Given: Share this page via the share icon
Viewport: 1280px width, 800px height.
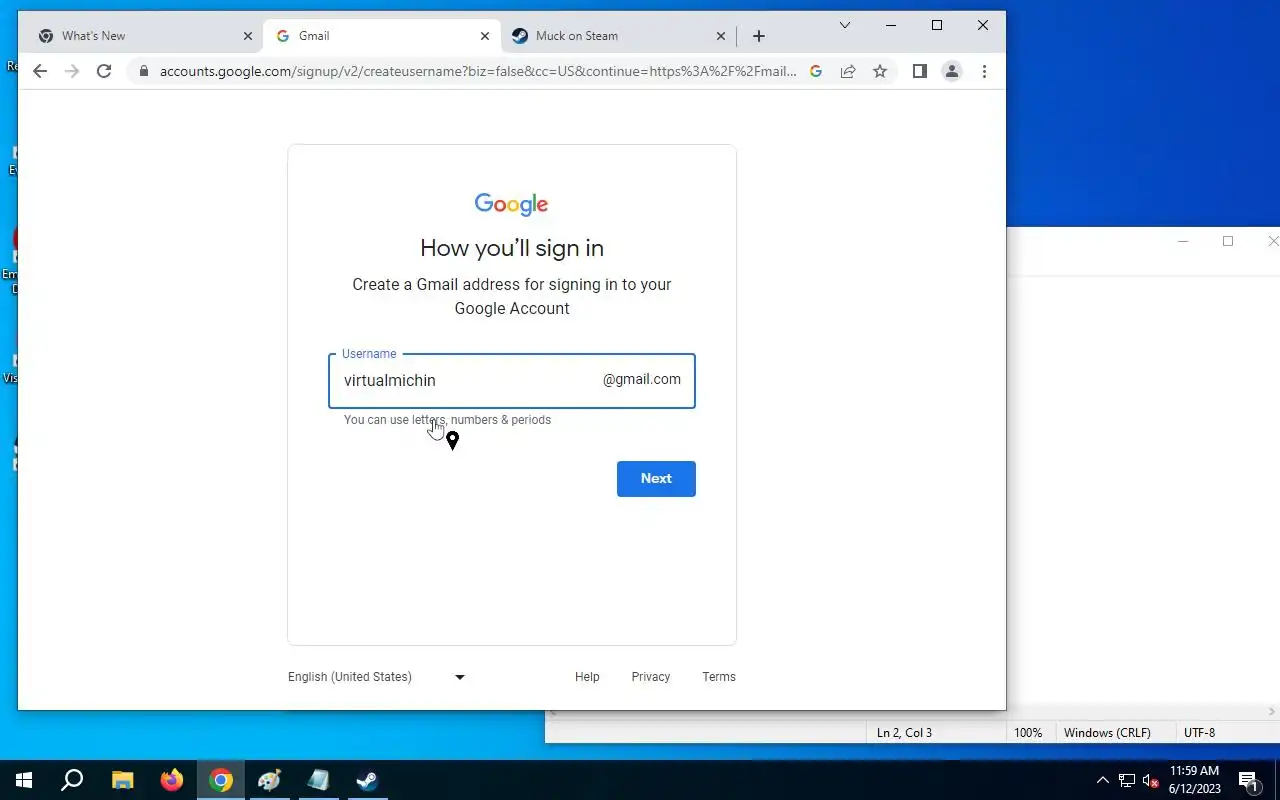Looking at the screenshot, I should pyautogui.click(x=848, y=71).
